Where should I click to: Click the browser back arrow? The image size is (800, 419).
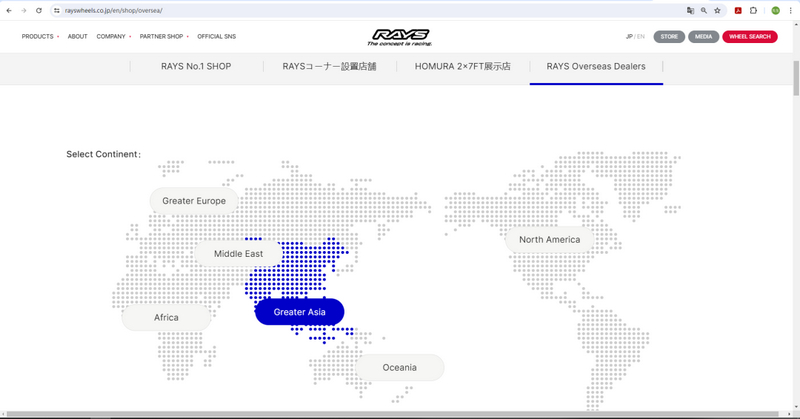(x=9, y=10)
